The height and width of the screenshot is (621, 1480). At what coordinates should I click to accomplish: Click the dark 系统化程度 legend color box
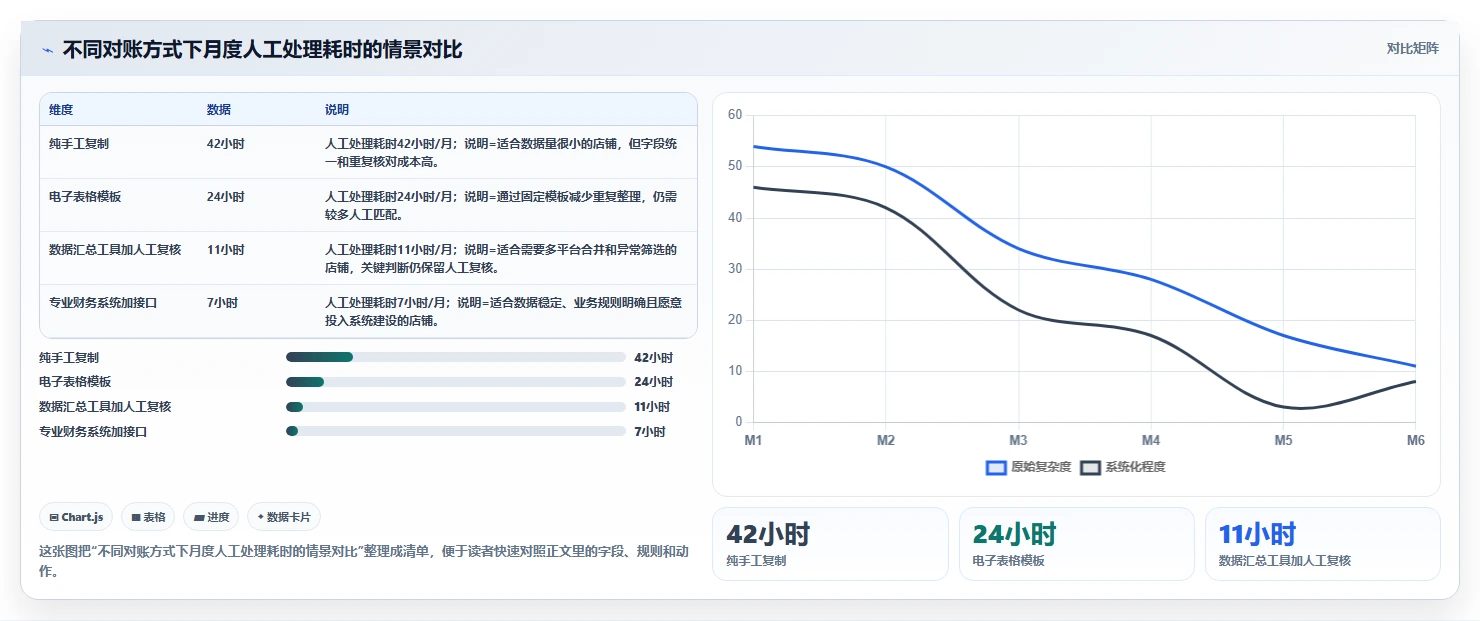coord(1090,467)
